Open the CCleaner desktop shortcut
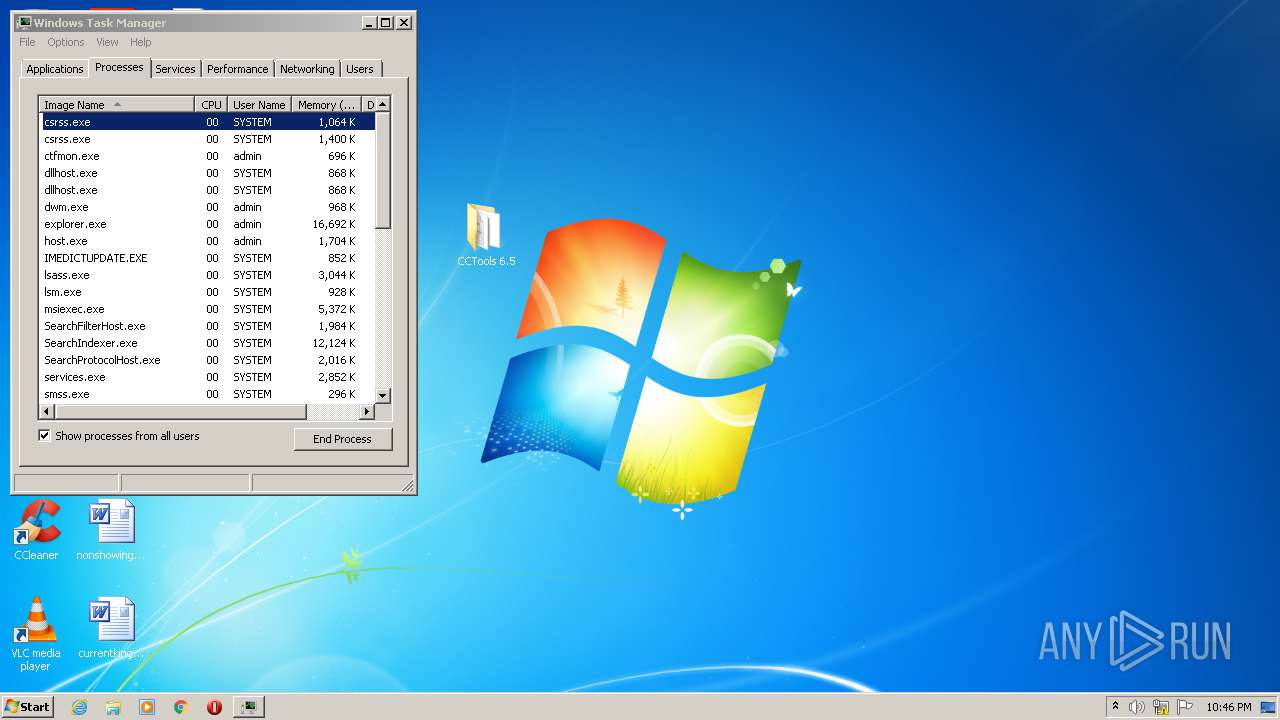Image resolution: width=1280 pixels, height=720 pixels. click(36, 530)
